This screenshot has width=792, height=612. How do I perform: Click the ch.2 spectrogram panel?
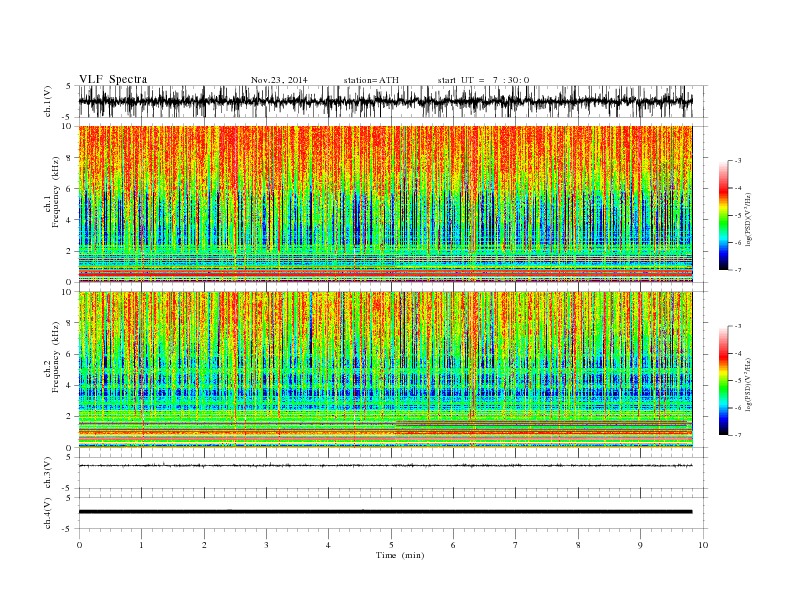tap(385, 370)
